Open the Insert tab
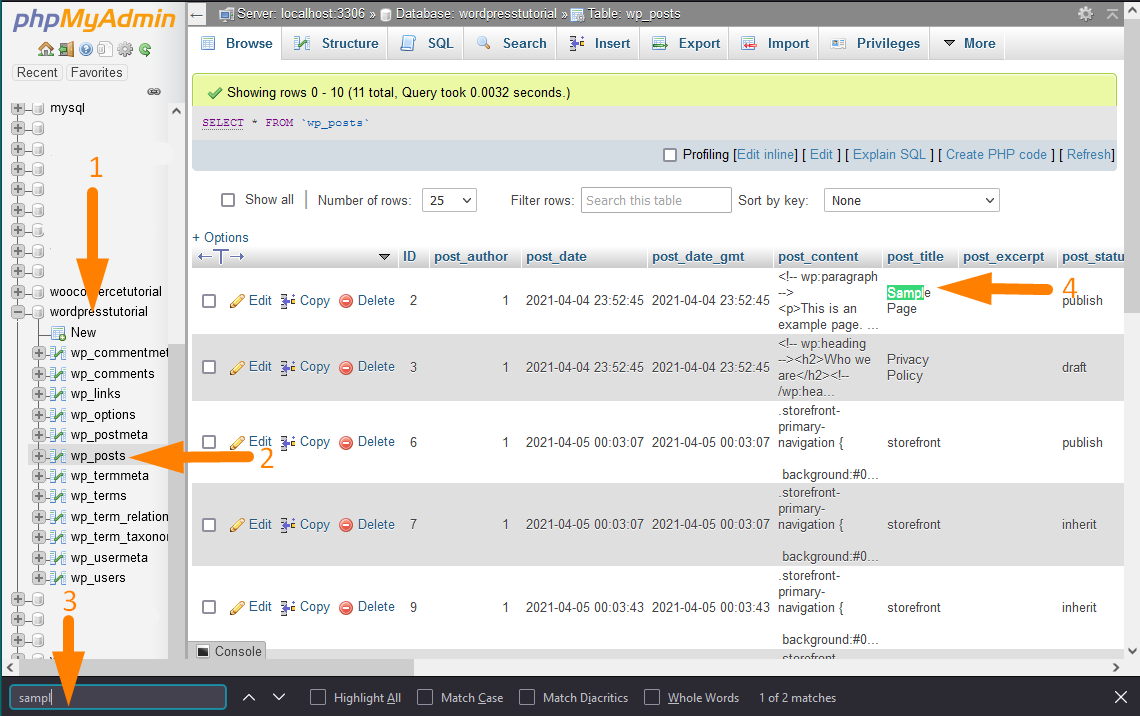Image resolution: width=1140 pixels, height=716 pixels. (599, 44)
